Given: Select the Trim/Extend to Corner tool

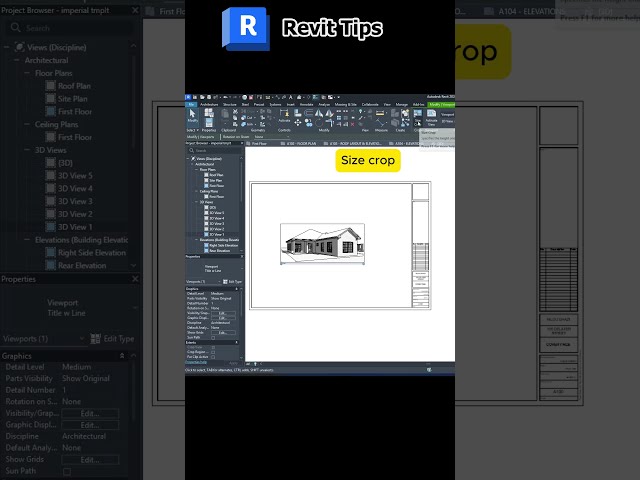Looking at the screenshot, I should pos(330,122).
